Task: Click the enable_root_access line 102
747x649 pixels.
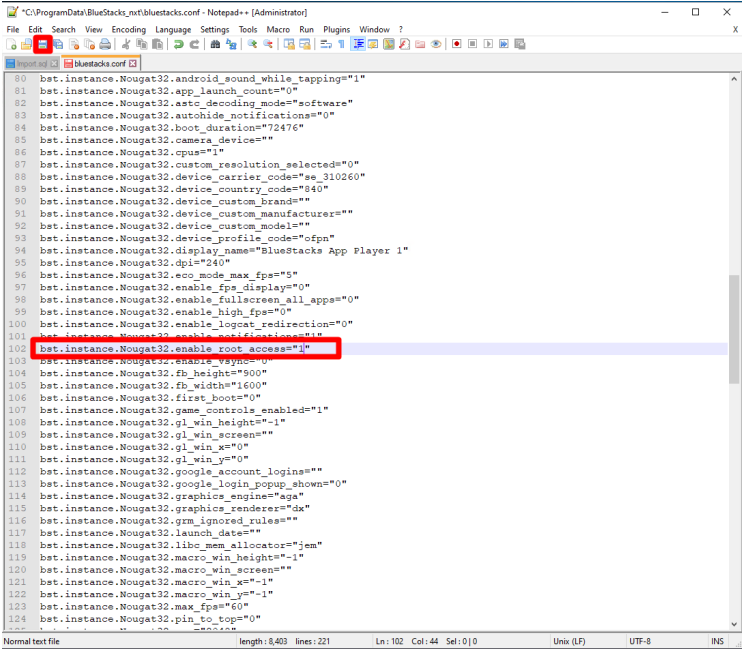Action: (x=175, y=349)
